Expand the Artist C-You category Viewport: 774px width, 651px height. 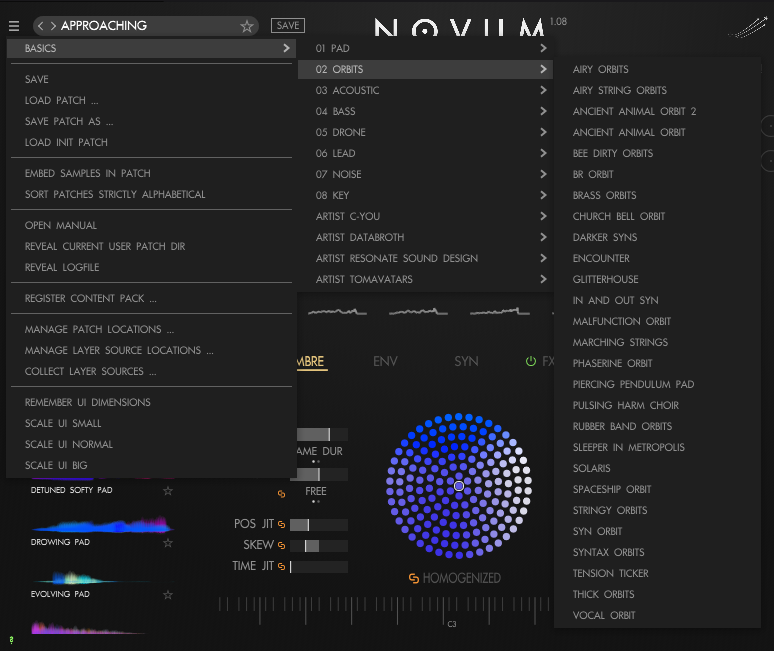(x=426, y=216)
